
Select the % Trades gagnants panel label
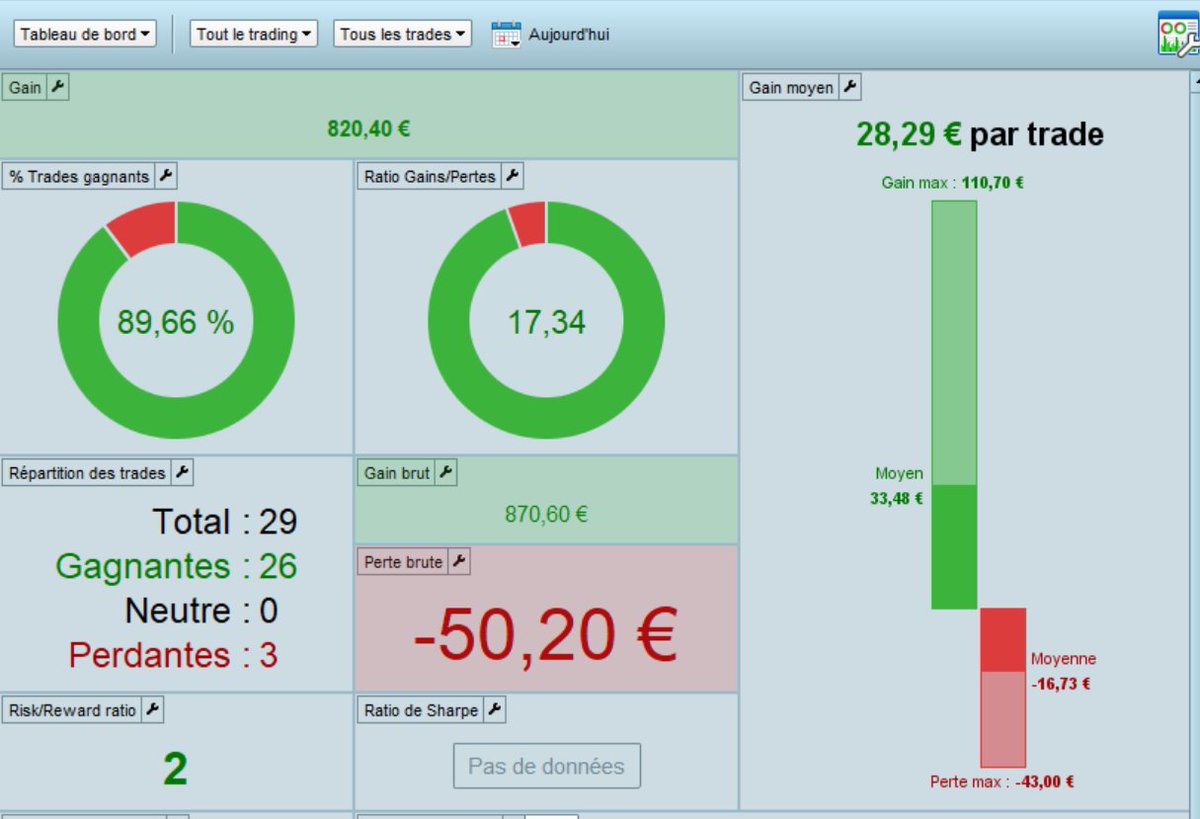coord(79,177)
